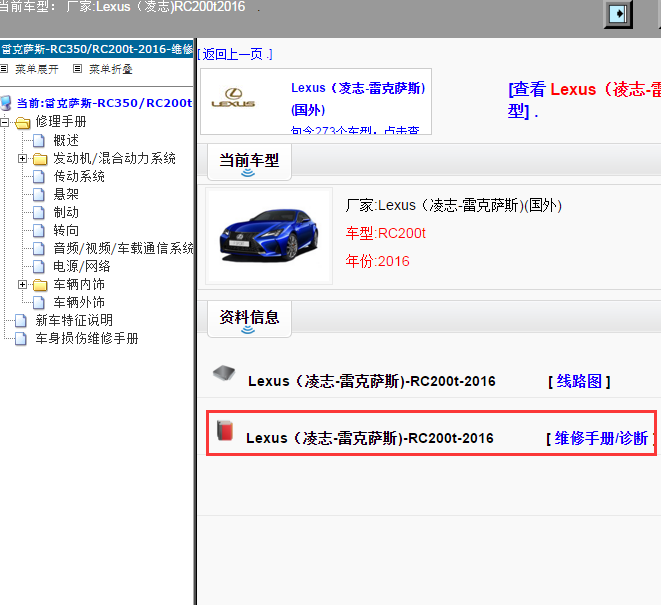Collapse the 修理手册 tree node

click(4, 122)
